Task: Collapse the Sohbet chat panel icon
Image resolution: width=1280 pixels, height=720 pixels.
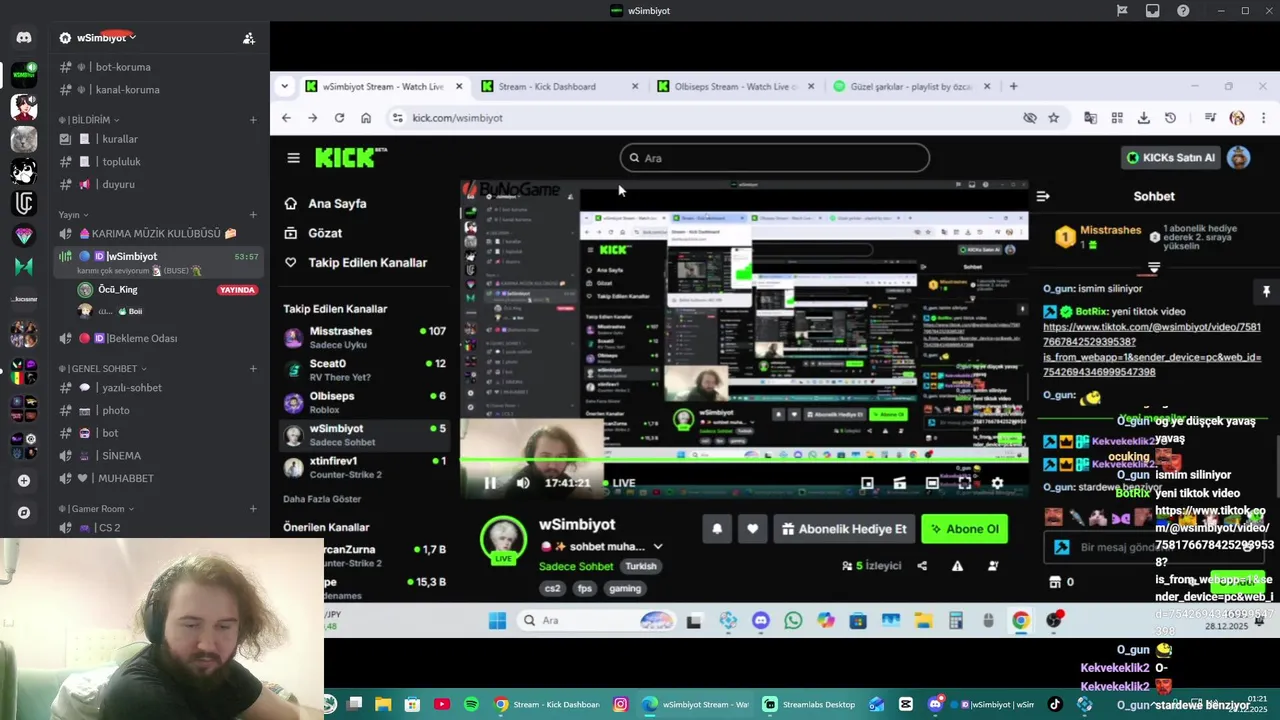Action: pos(1042,196)
